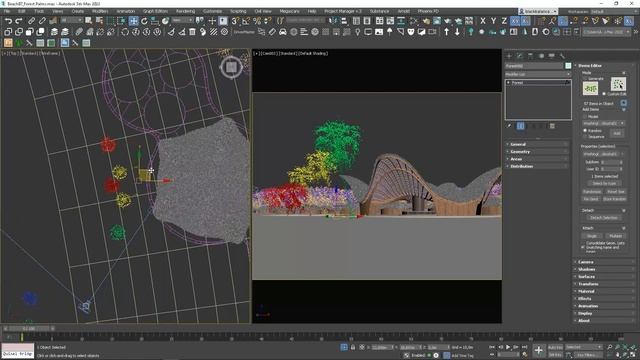The width and height of the screenshot is (640, 360).
Task: Restrict transform to X axis
Action: 483,20
